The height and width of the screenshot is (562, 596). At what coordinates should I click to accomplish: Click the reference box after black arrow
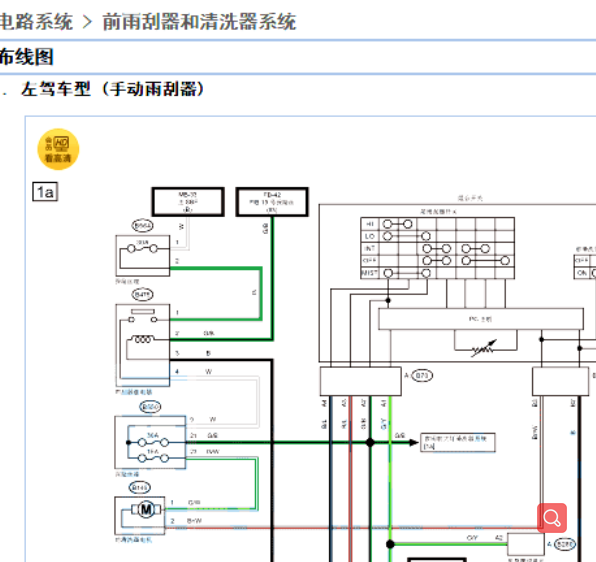click(x=458, y=442)
